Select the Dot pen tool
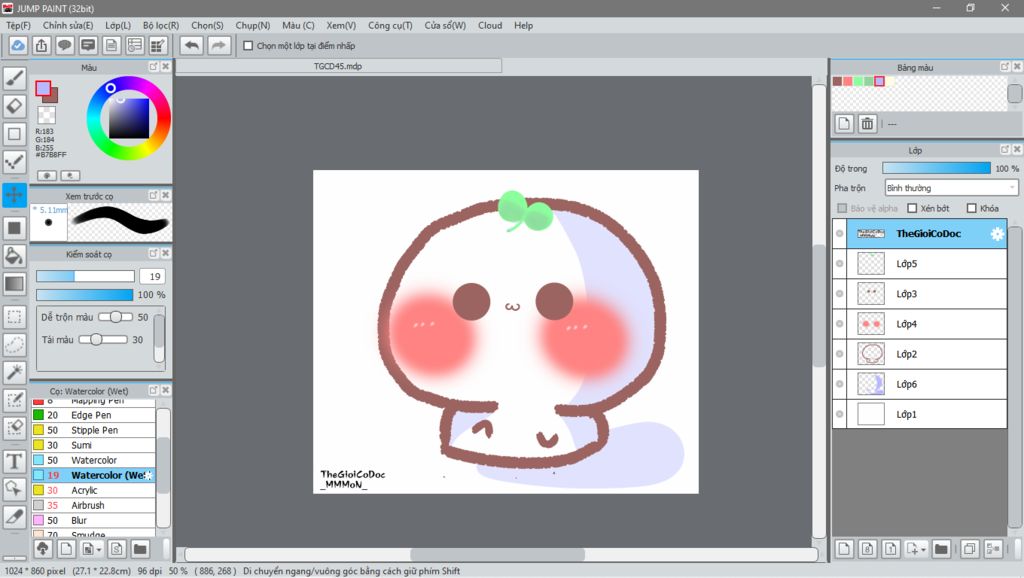 point(14,162)
